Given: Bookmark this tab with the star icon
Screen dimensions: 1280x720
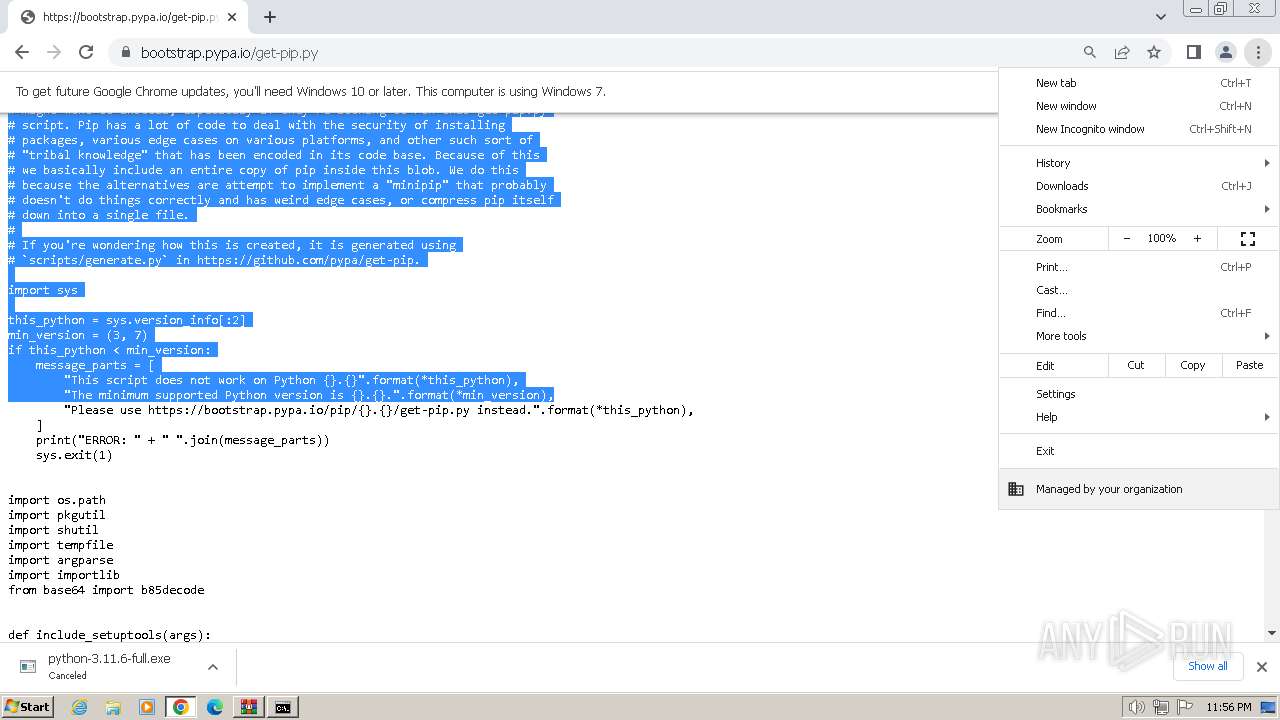Looking at the screenshot, I should point(1154,52).
